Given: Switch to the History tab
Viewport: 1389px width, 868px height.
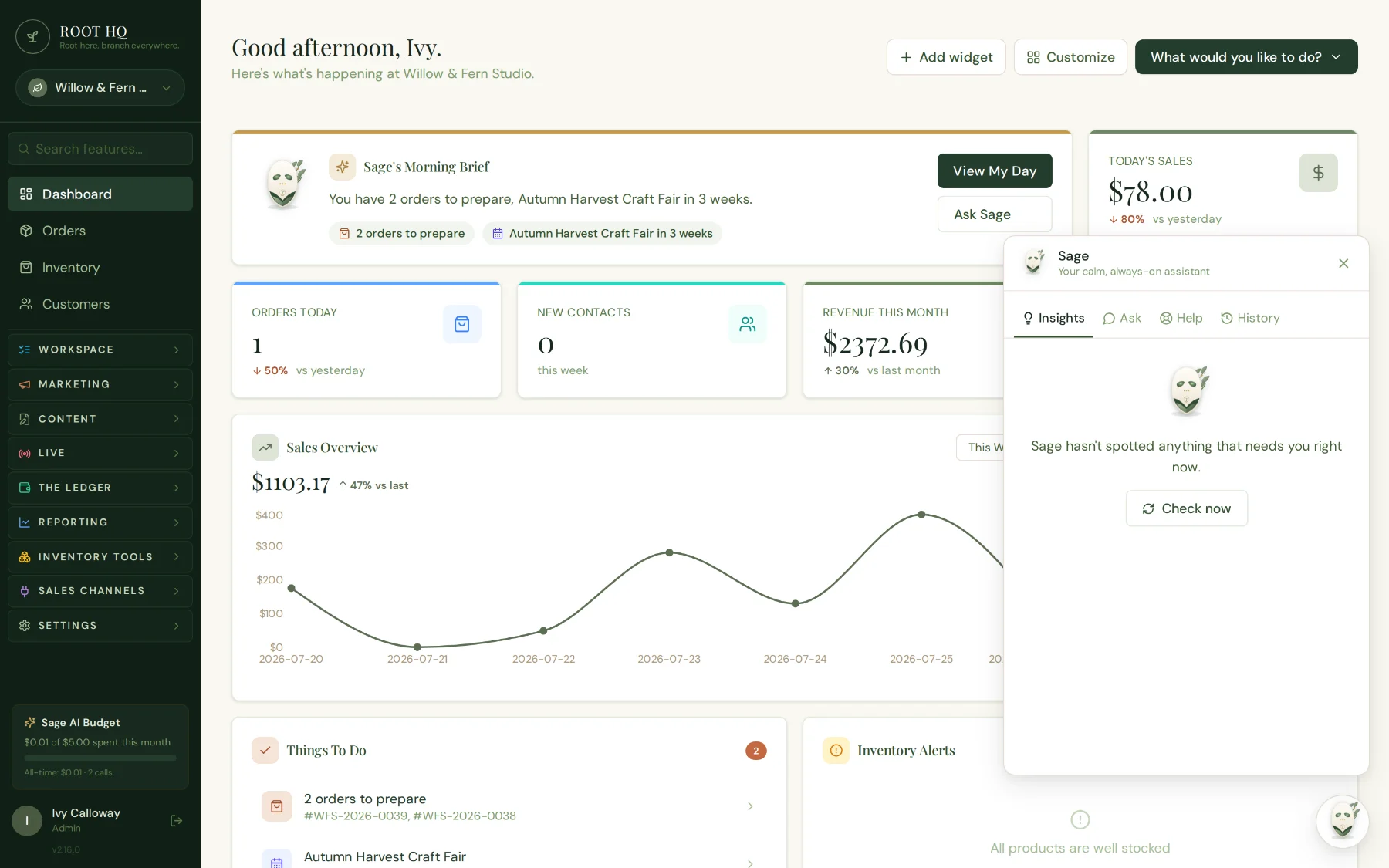Looking at the screenshot, I should pyautogui.click(x=1250, y=318).
